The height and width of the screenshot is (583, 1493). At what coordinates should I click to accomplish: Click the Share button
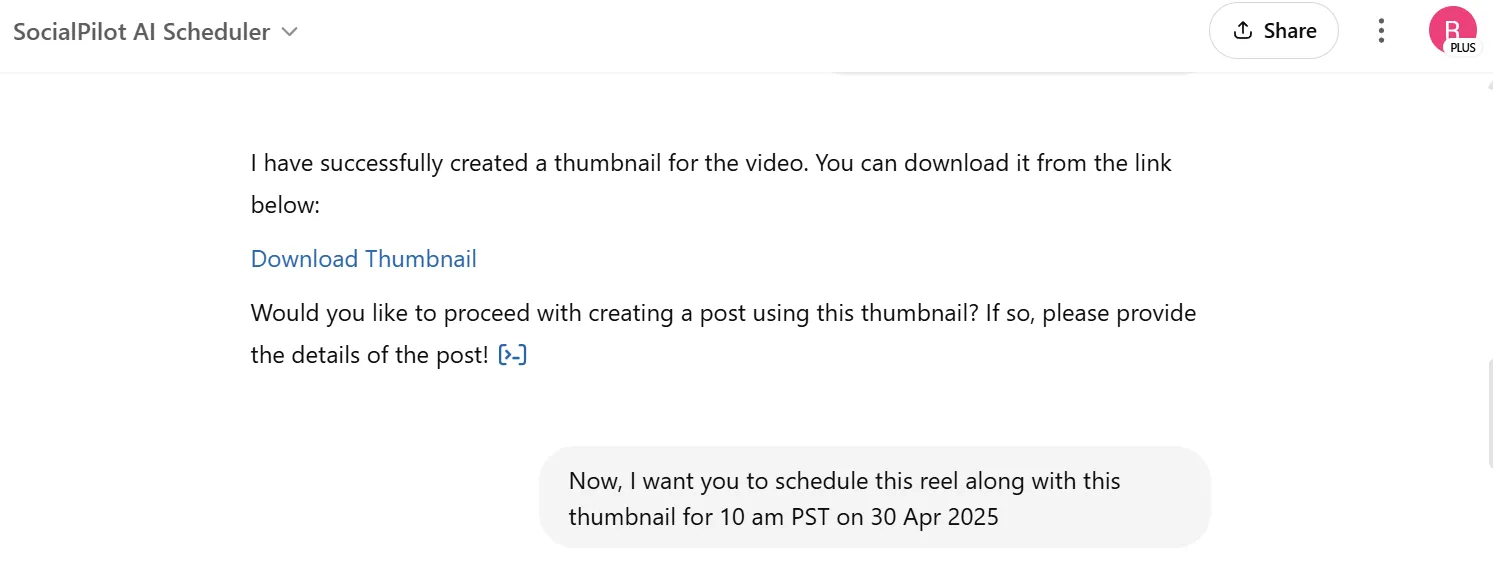point(1274,30)
